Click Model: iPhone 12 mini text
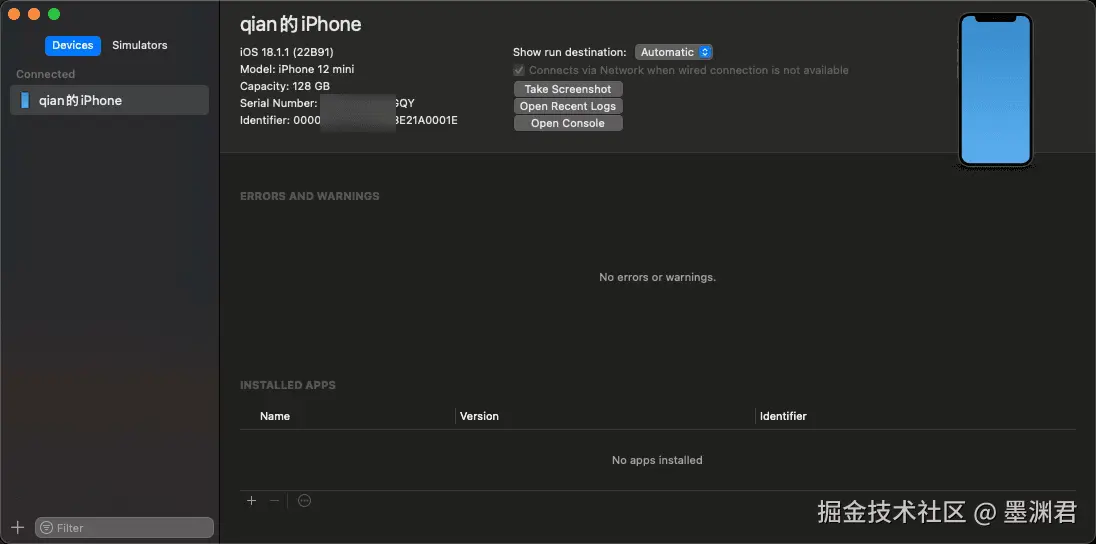The image size is (1096, 544). tap(297, 69)
